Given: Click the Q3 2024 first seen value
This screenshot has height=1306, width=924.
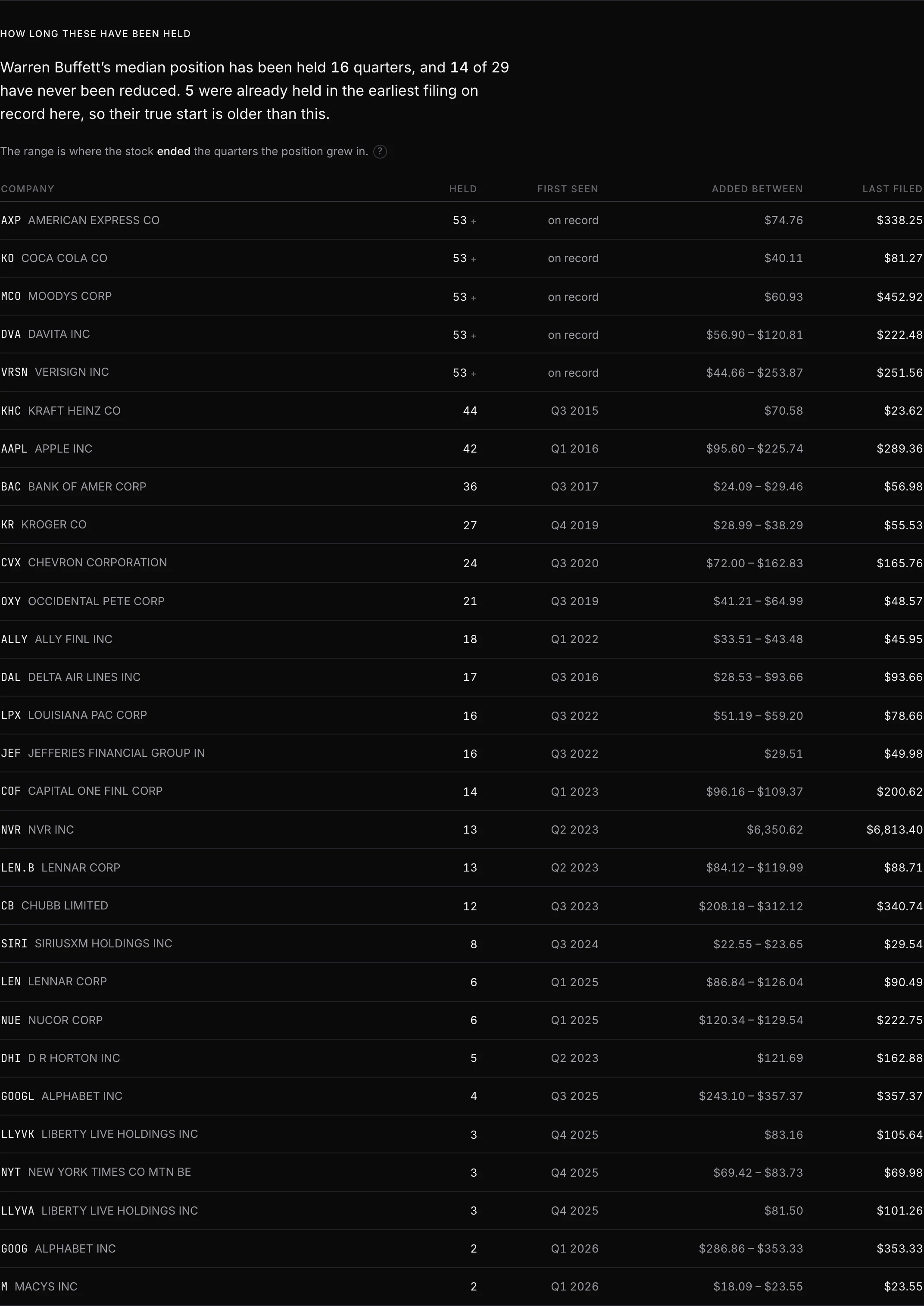Looking at the screenshot, I should (x=574, y=944).
